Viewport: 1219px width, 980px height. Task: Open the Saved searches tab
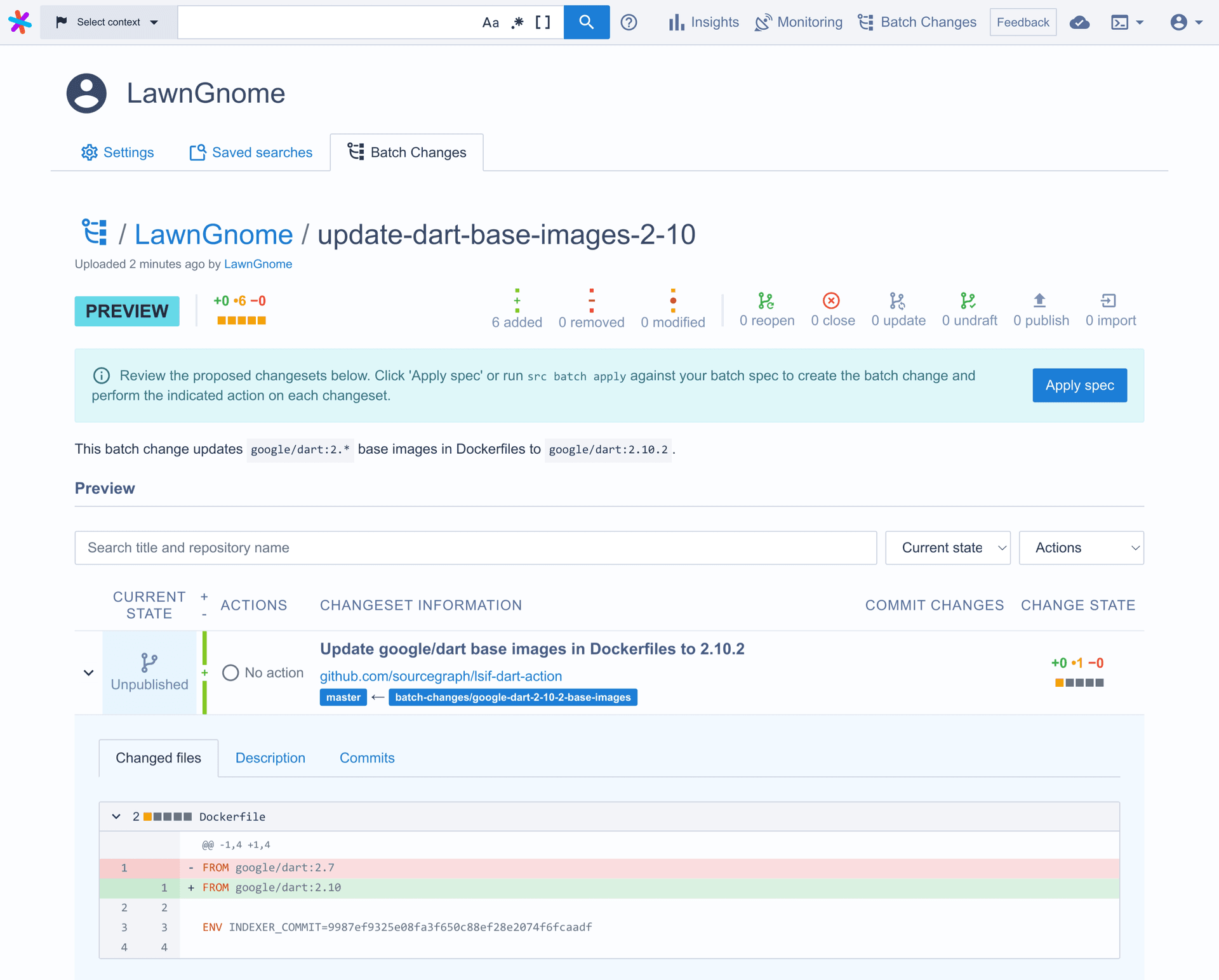(251, 152)
